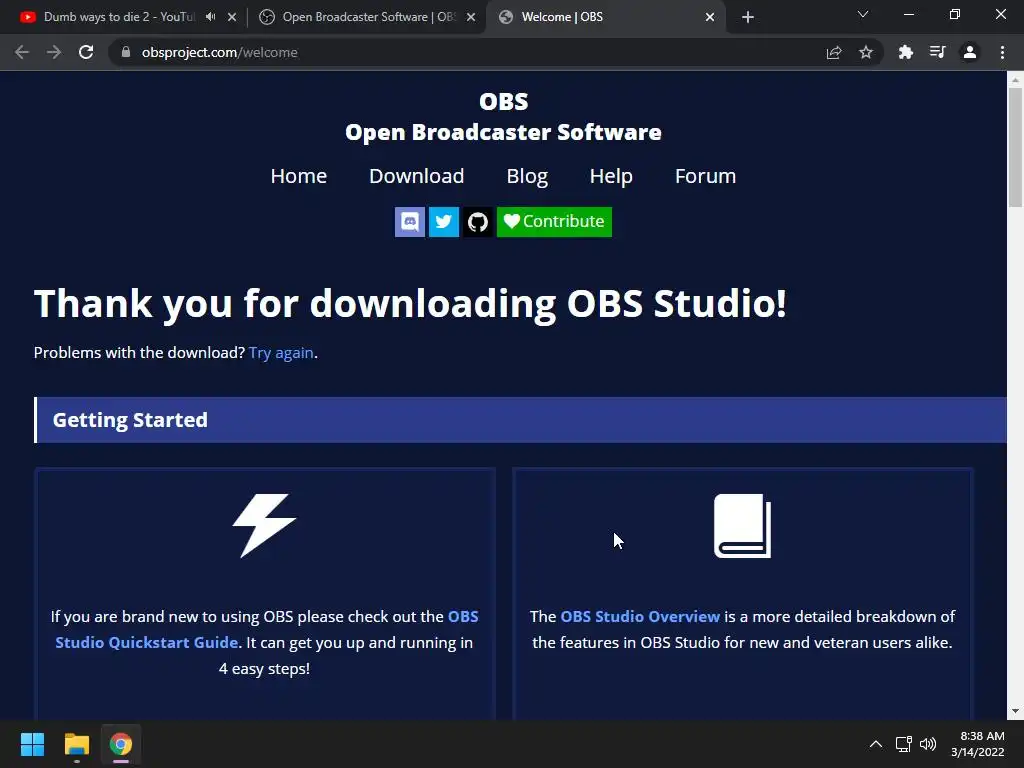Click the page vertical scrollbar thumb
Screen dimensions: 1024x768
click(1015, 147)
